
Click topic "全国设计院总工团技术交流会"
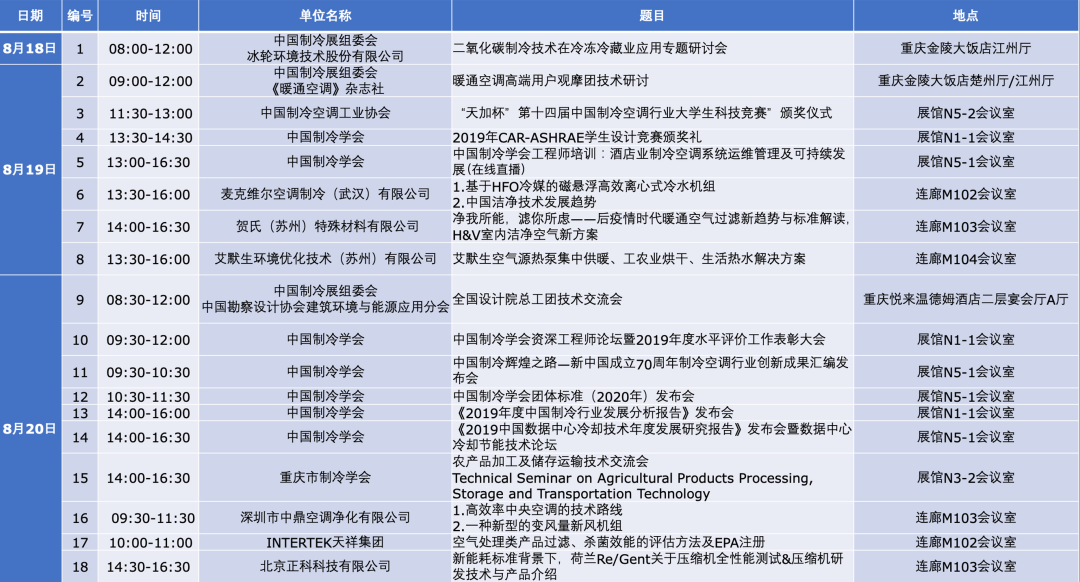coord(537,299)
